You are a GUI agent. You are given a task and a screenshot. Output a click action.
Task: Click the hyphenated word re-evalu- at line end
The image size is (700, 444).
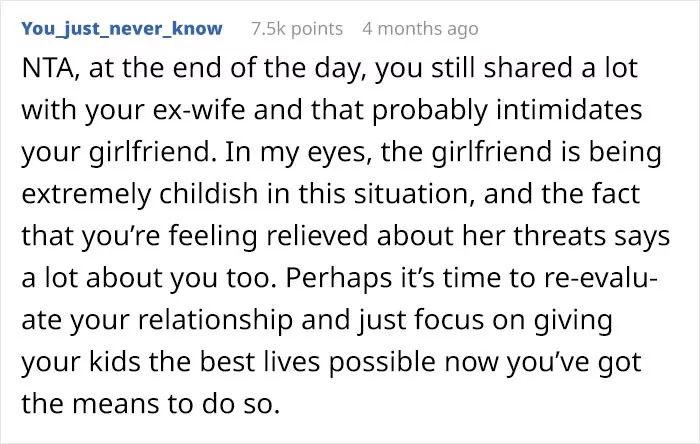601,278
